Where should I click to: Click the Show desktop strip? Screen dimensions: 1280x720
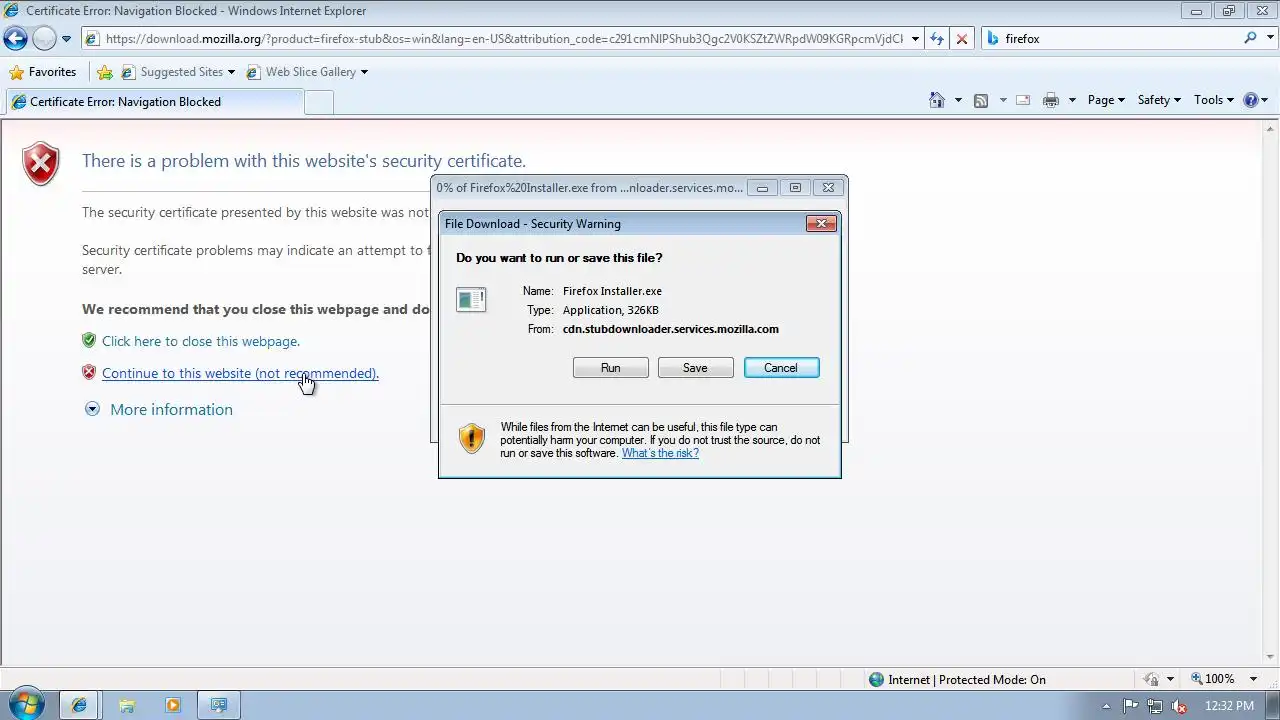tap(1272, 705)
